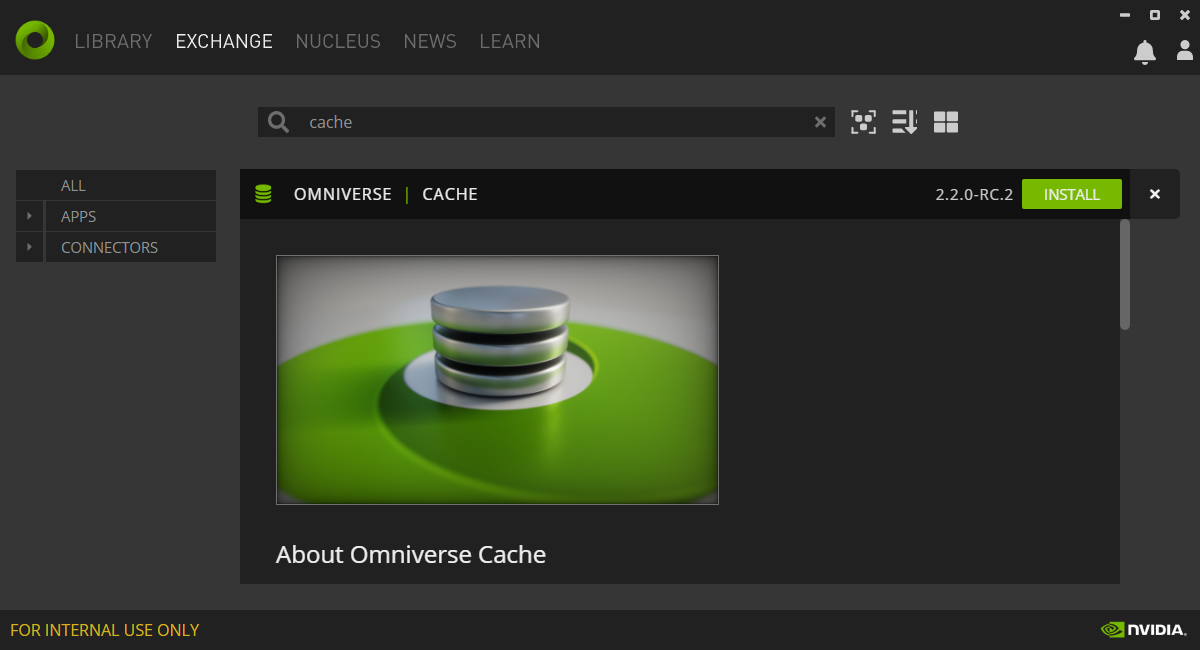Image resolution: width=1200 pixels, height=650 pixels.
Task: Expand the Connectors category
Action: click(30, 247)
